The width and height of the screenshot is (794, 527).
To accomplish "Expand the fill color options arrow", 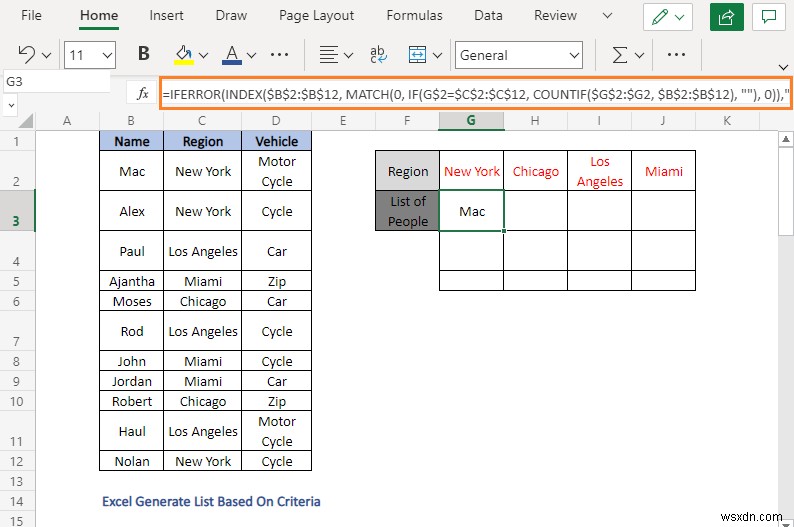I will pyautogui.click(x=204, y=55).
